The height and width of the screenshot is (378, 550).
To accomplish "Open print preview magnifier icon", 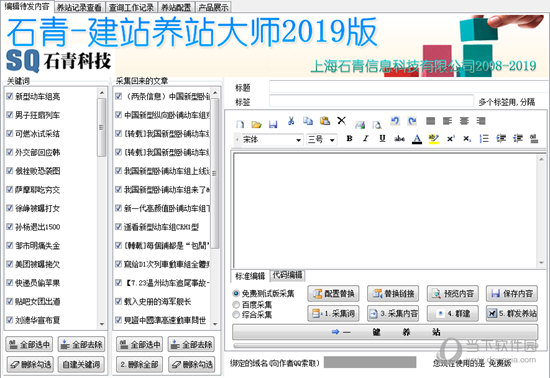I will coord(377,124).
